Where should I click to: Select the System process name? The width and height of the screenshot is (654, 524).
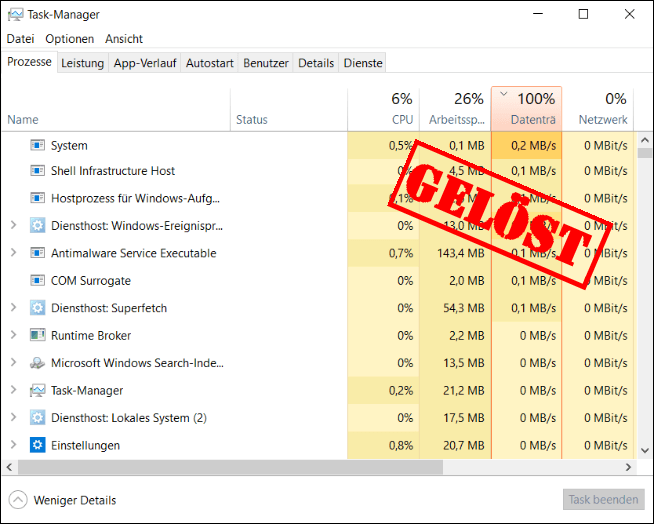pos(69,146)
